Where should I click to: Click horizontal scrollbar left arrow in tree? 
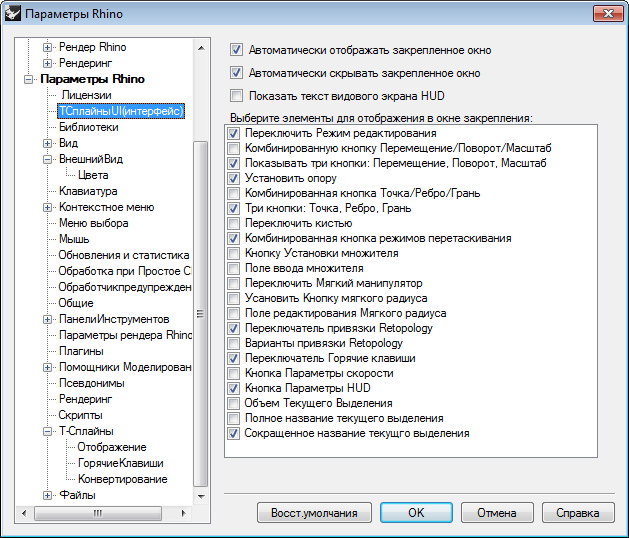click(24, 513)
